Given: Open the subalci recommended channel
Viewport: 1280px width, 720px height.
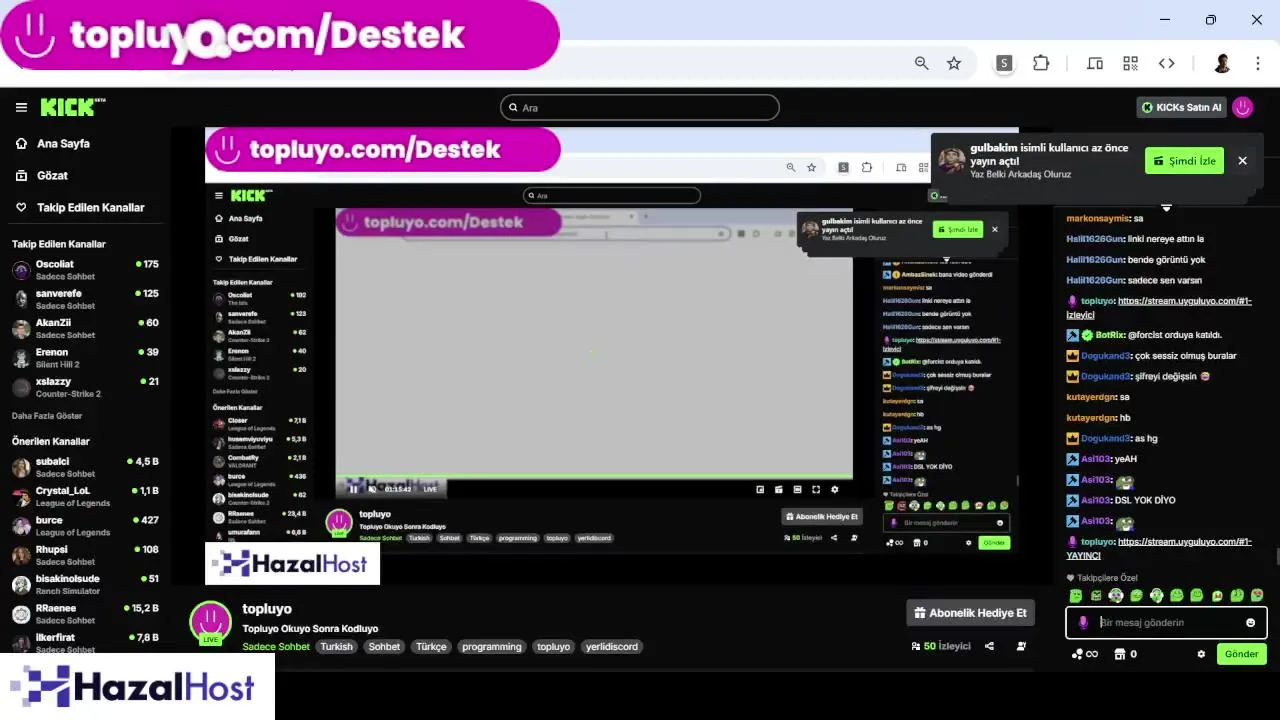Looking at the screenshot, I should click(x=85, y=467).
